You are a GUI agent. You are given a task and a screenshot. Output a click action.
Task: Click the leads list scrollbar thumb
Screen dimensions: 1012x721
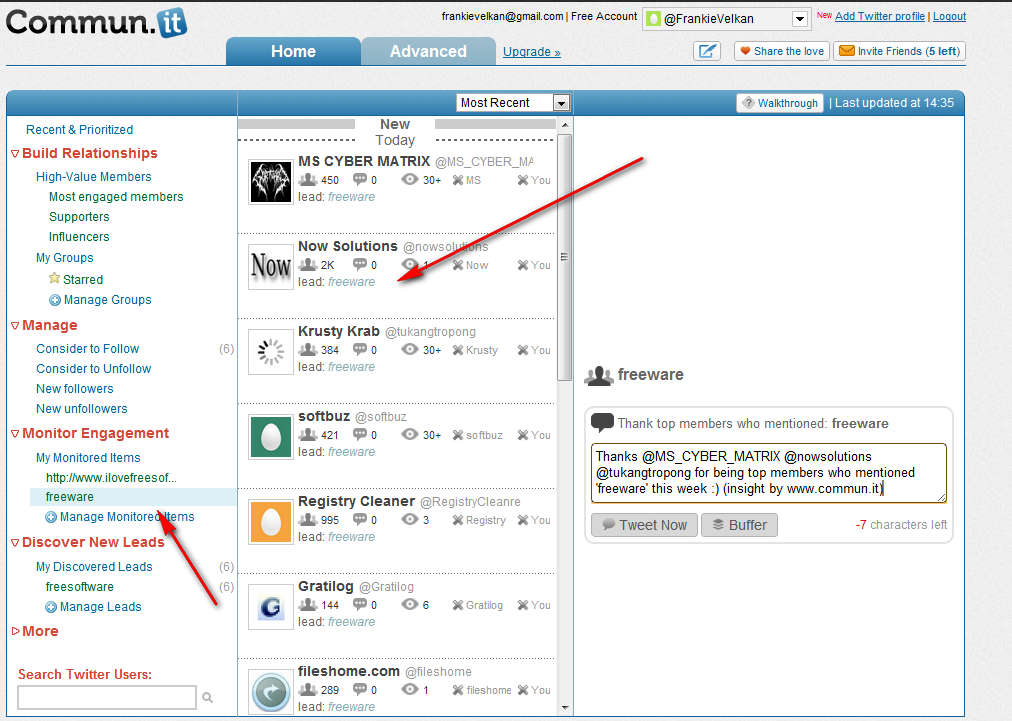(x=564, y=257)
